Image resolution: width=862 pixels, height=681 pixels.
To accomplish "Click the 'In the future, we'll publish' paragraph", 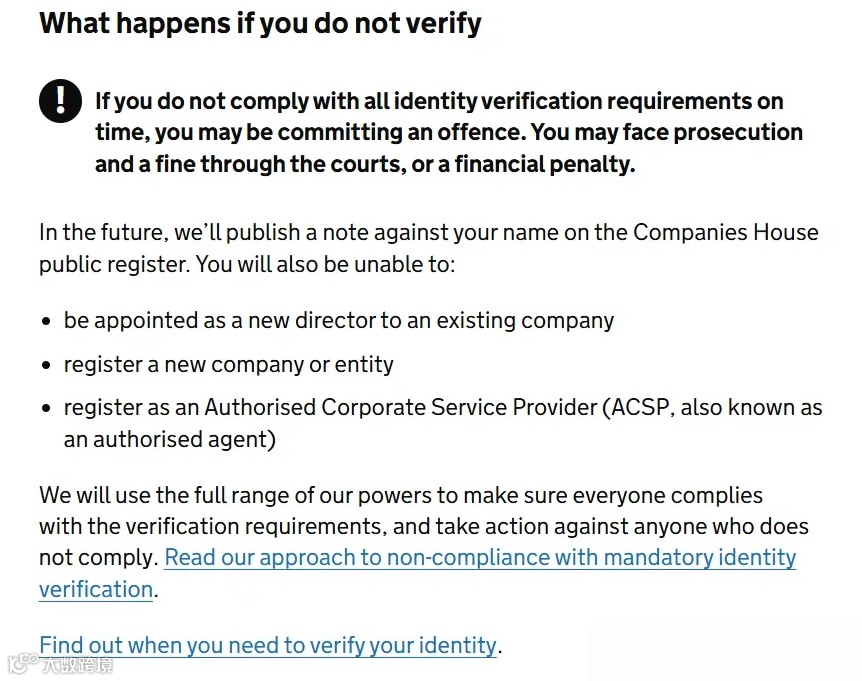I will [x=429, y=248].
